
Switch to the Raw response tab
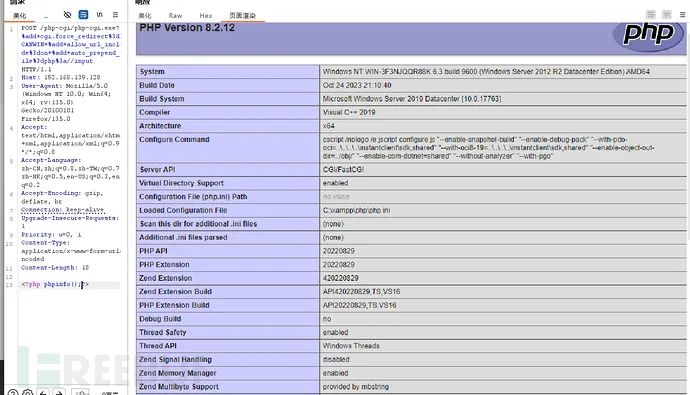point(175,15)
